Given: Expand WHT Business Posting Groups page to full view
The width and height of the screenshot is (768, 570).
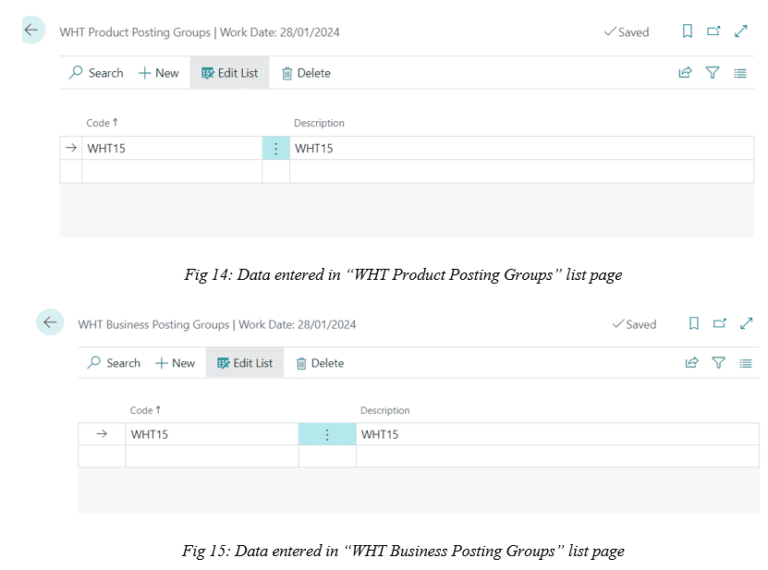Looking at the screenshot, I should click(746, 323).
